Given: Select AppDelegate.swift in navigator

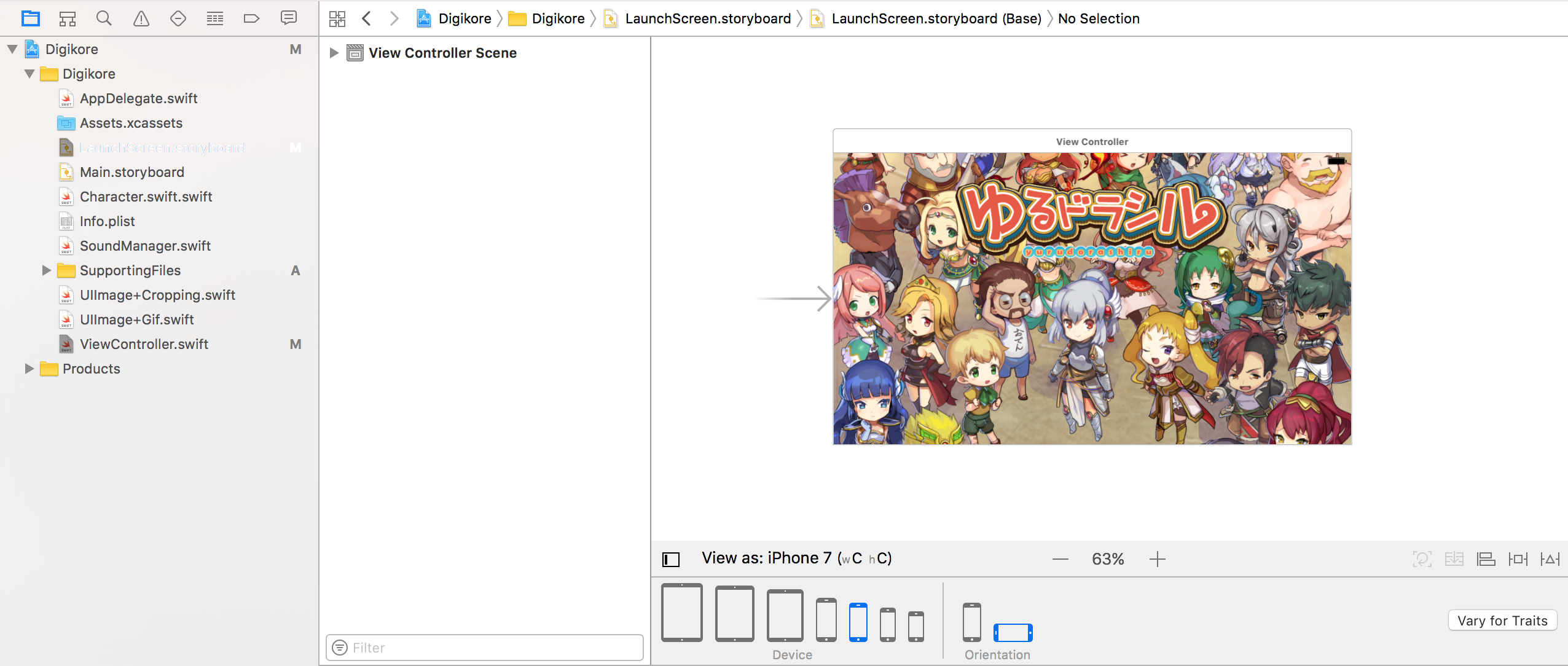Looking at the screenshot, I should click(139, 98).
